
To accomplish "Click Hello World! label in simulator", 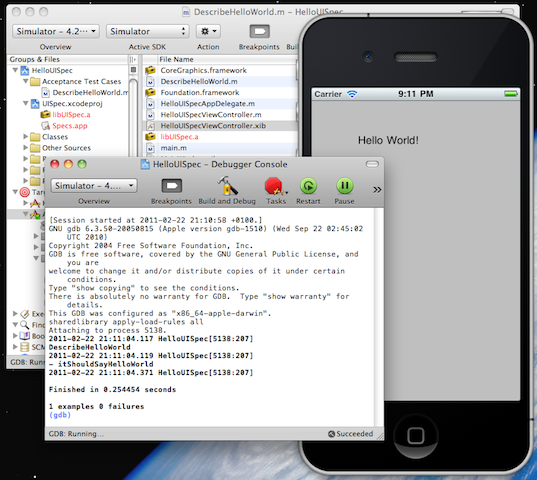I will pos(388,140).
